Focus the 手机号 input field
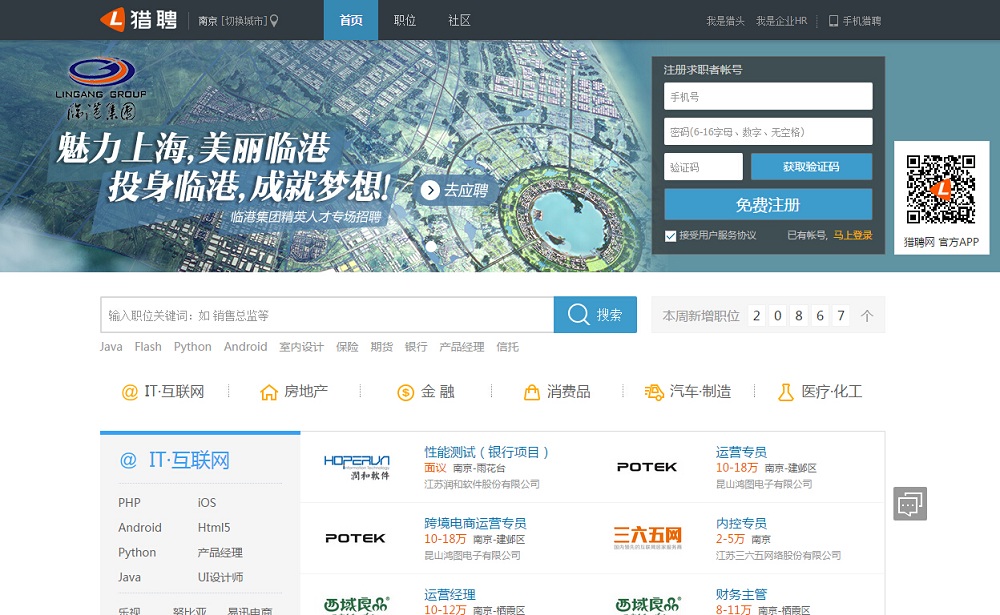The image size is (1000, 615). click(x=768, y=96)
